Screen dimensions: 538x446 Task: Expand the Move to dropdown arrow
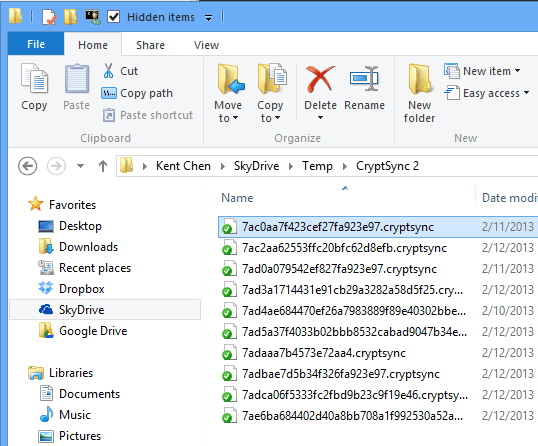pyautogui.click(x=235, y=118)
